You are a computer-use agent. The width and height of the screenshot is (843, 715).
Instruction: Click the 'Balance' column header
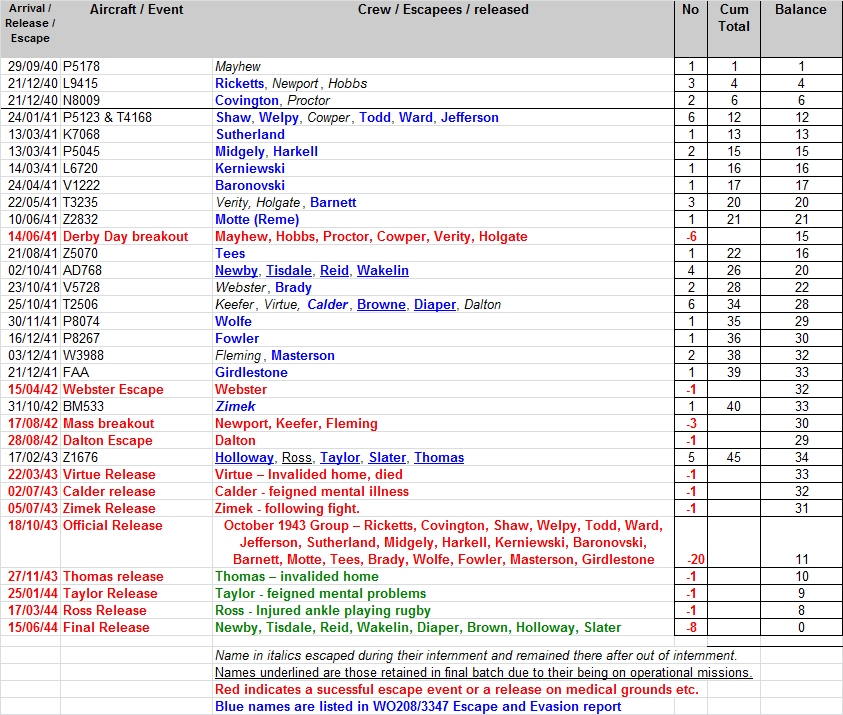coord(801,10)
